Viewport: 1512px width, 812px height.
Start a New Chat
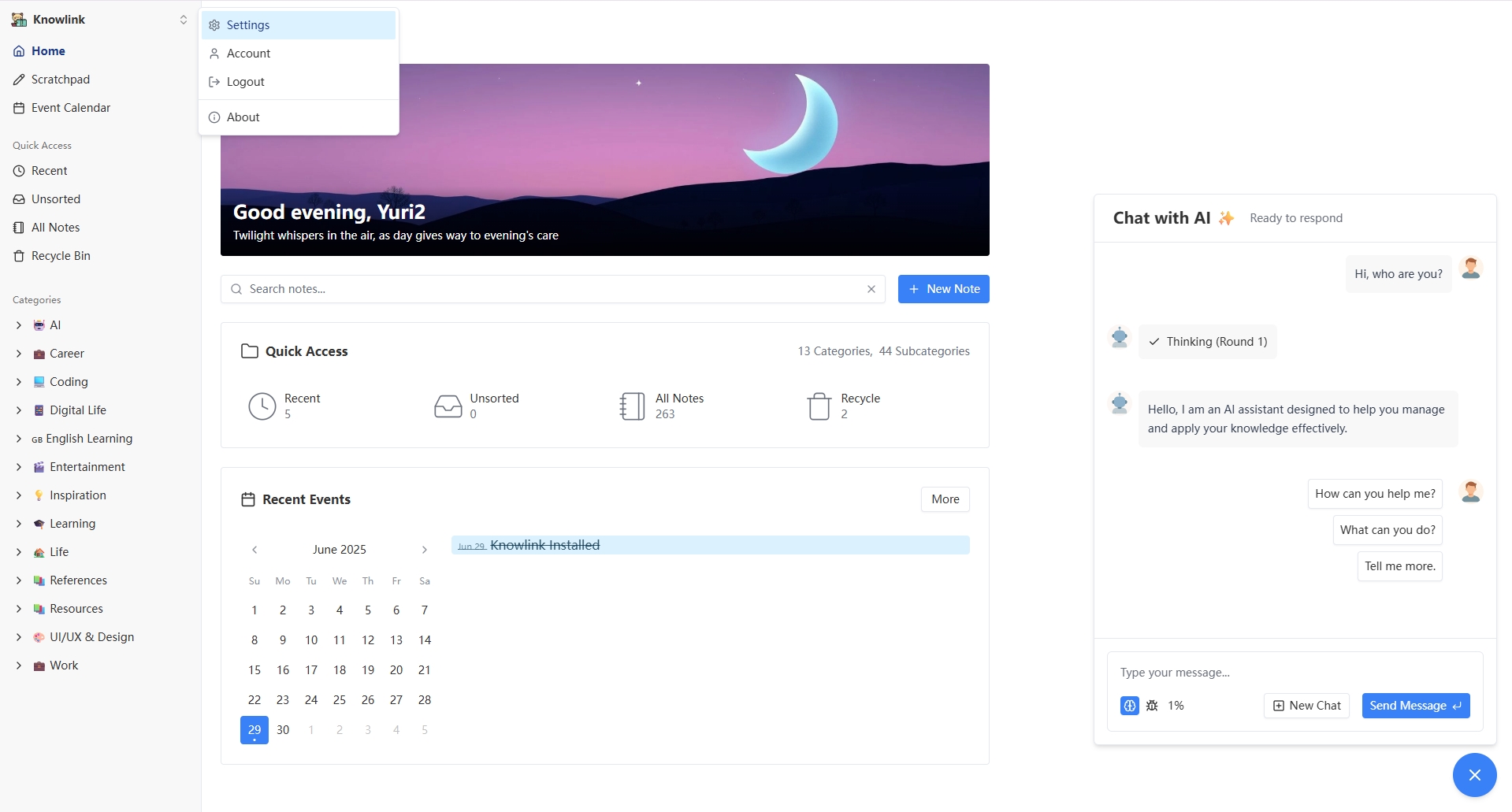tap(1306, 706)
